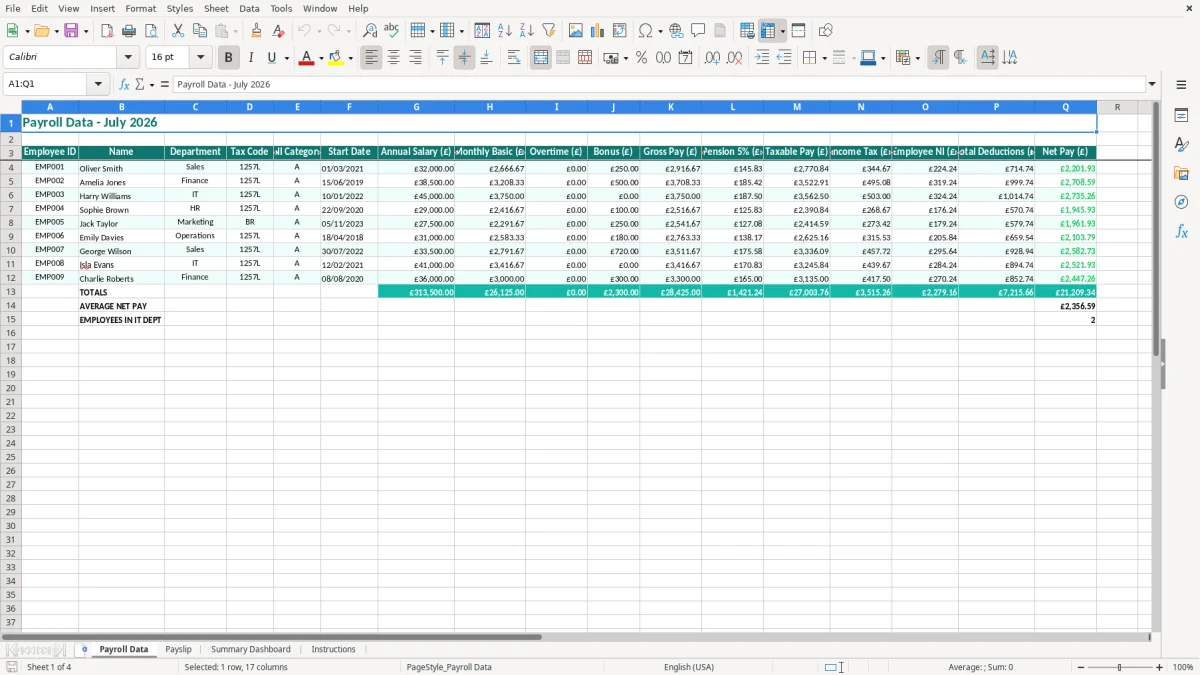
Task: Toggle Merge and Center Cells
Action: click(541, 58)
